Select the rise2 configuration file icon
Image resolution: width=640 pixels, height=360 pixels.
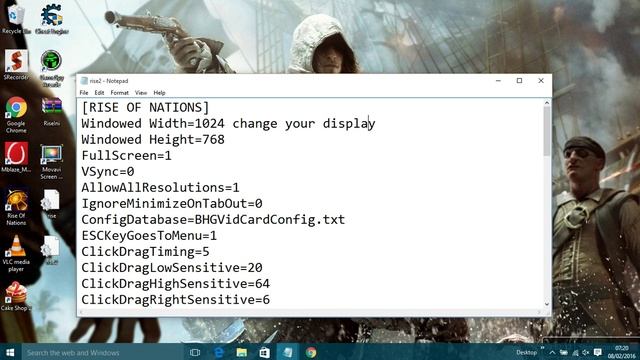coord(51,251)
